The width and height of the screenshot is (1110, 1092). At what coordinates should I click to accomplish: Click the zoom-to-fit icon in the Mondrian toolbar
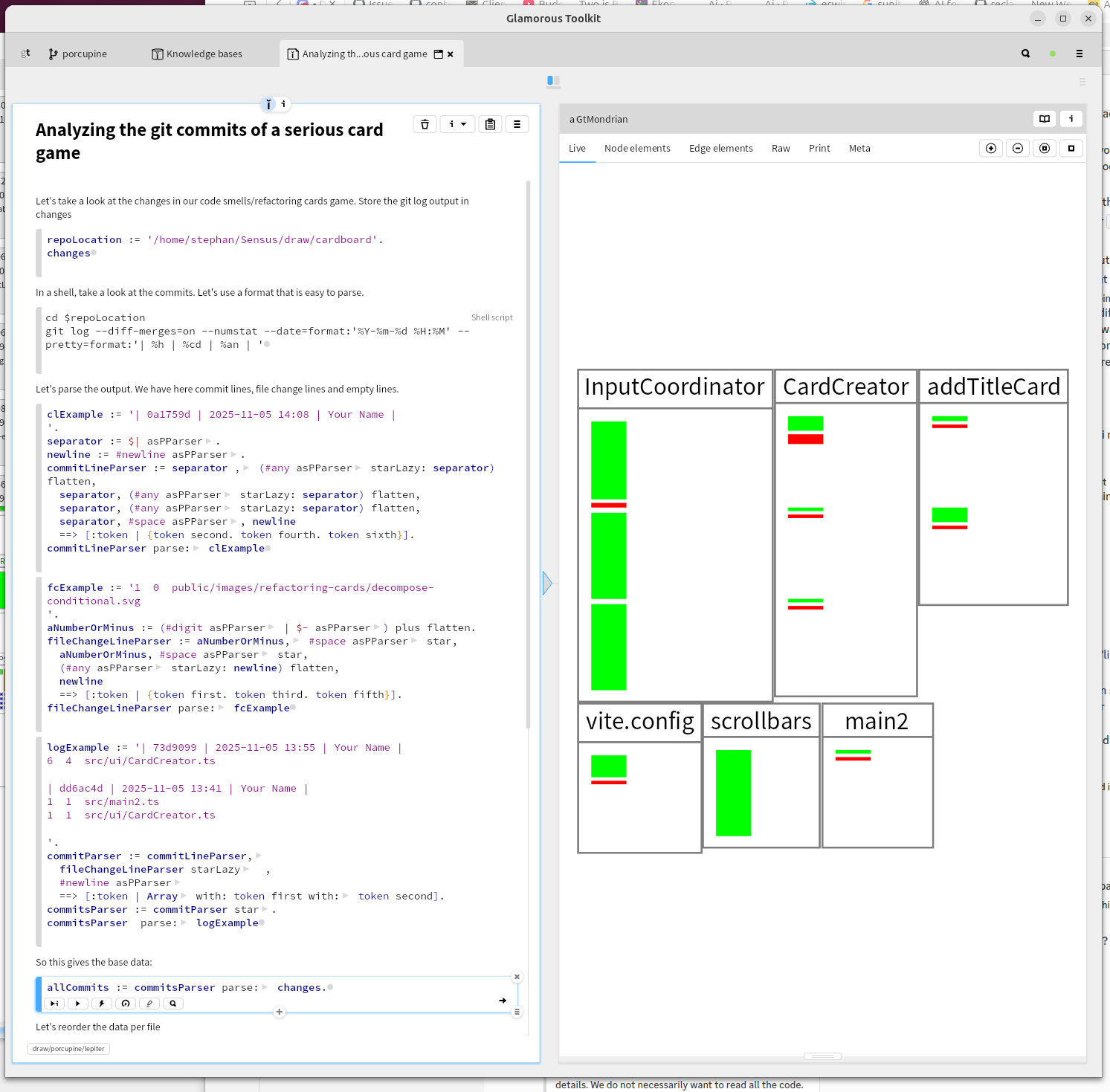point(1044,149)
